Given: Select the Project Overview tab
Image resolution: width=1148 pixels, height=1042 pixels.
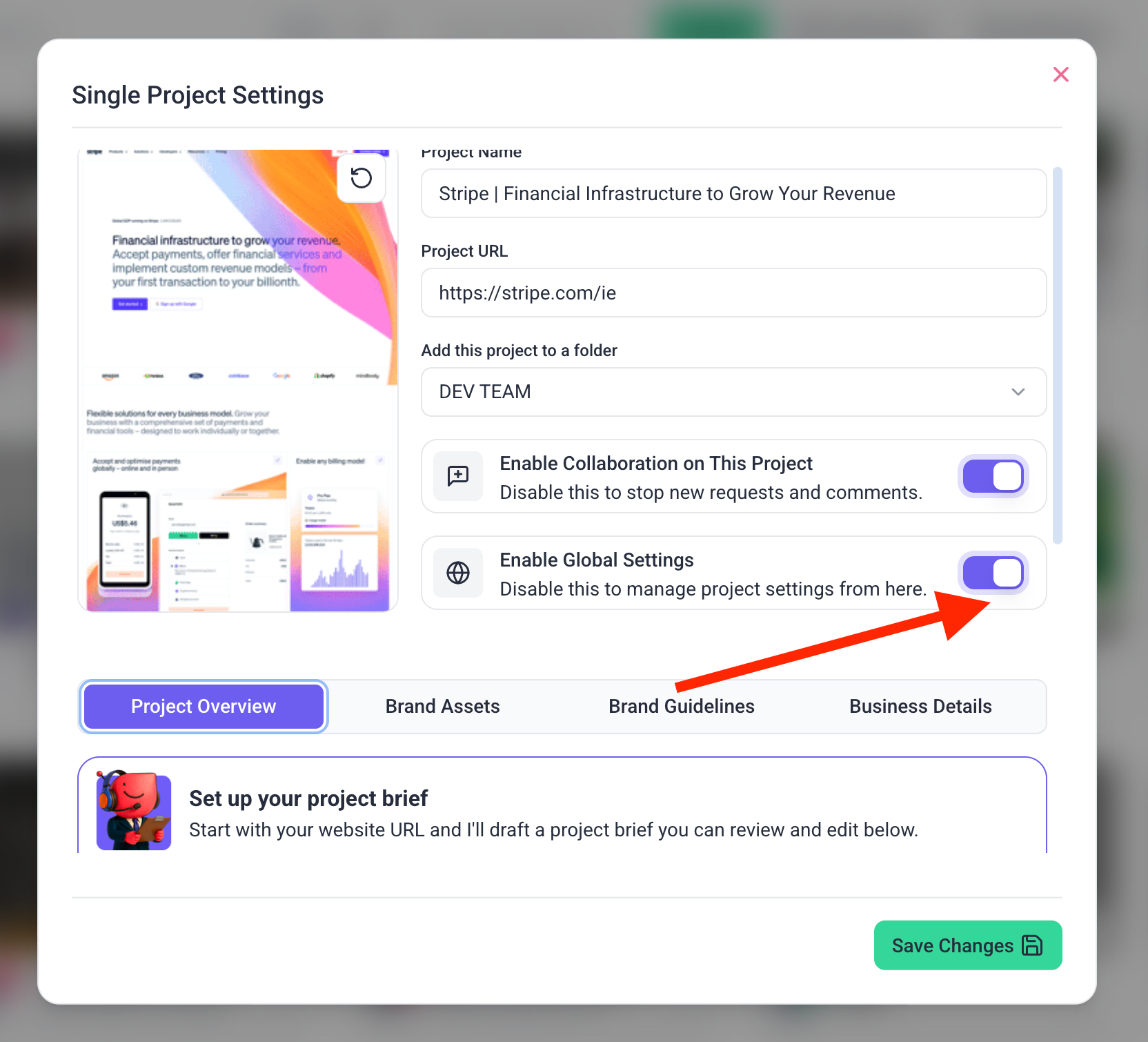Looking at the screenshot, I should pos(204,707).
